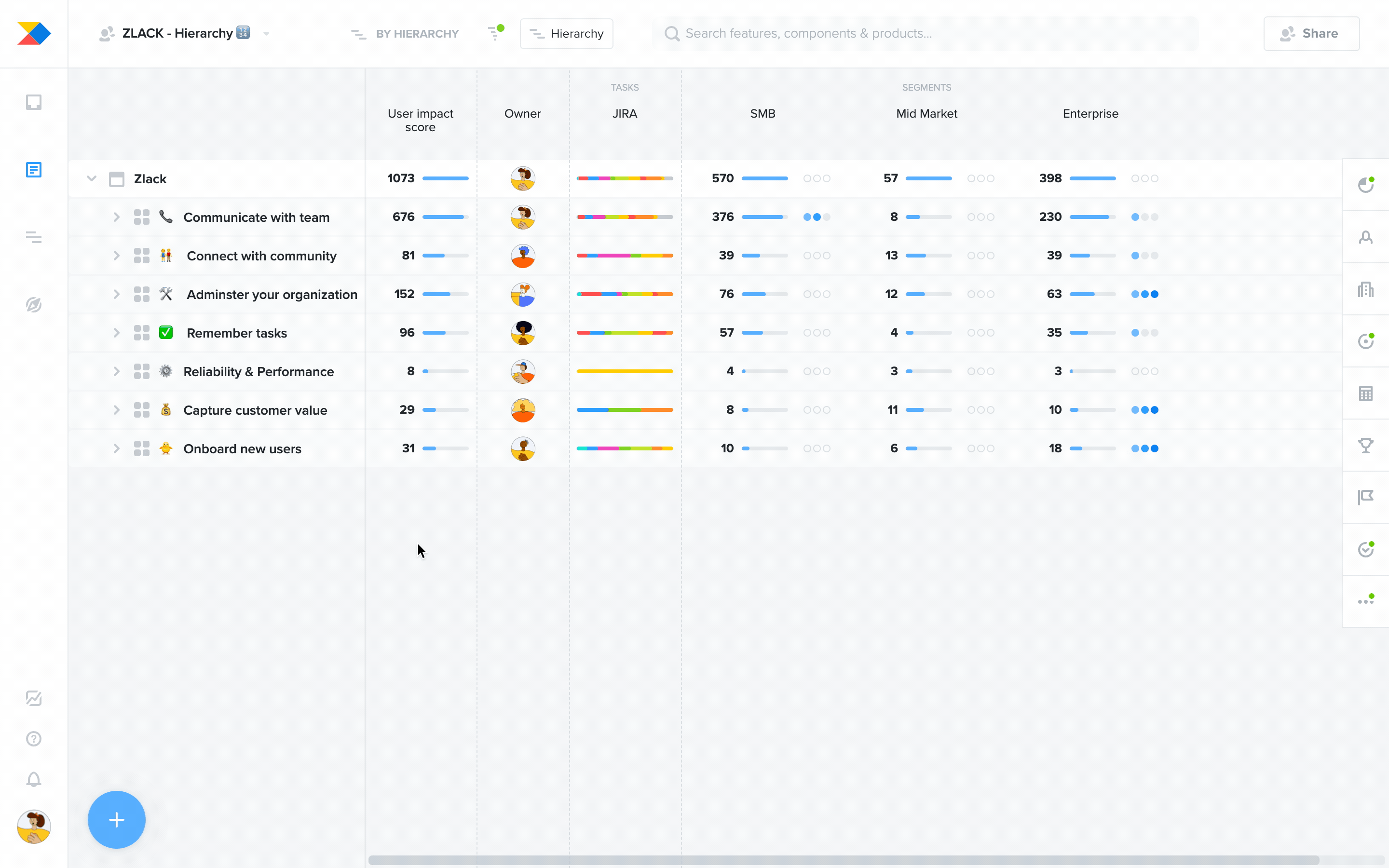Image resolution: width=1389 pixels, height=868 pixels.
Task: Open the releases flag panel icon
Action: (x=1365, y=497)
